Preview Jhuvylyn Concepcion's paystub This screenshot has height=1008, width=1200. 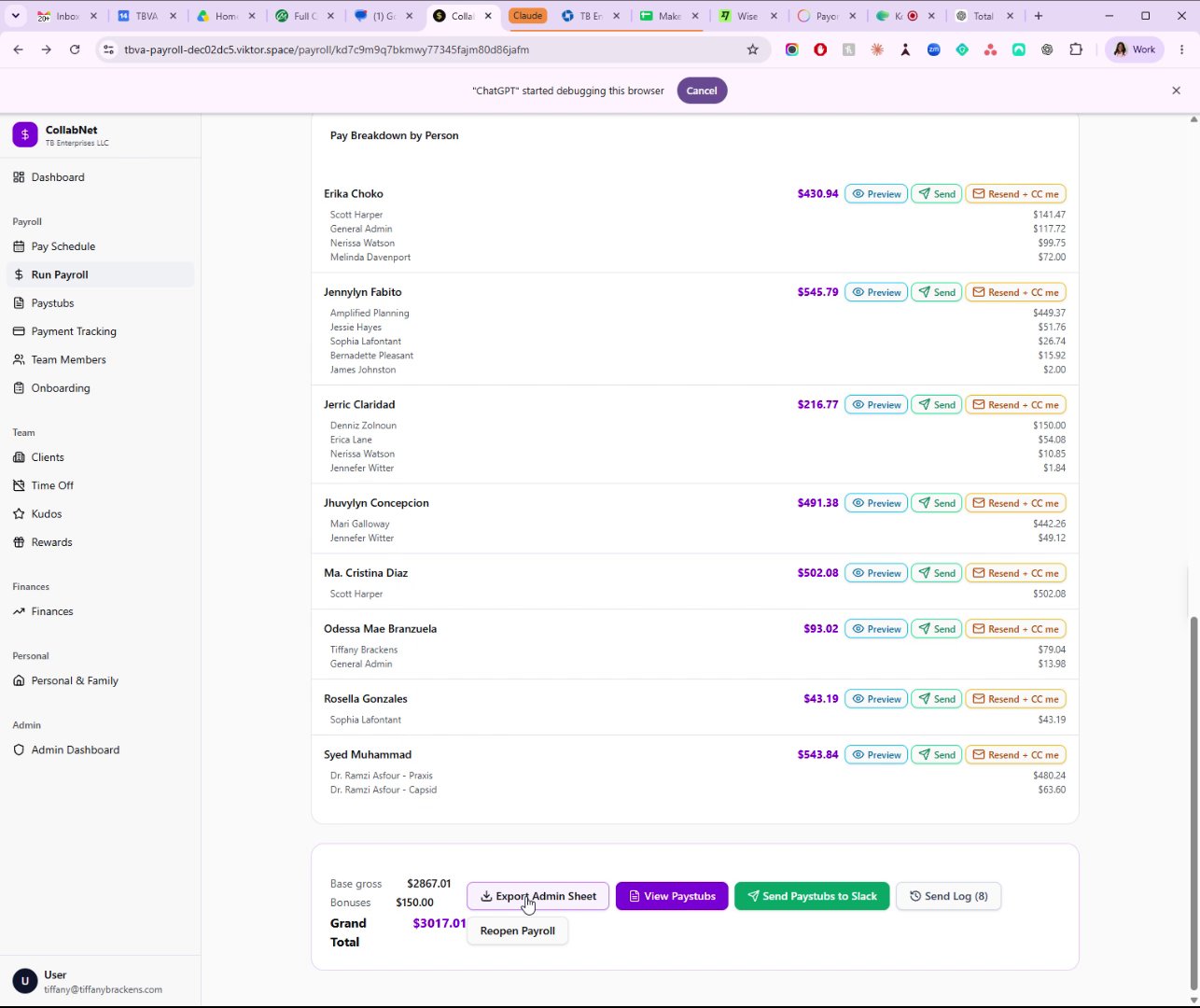click(x=876, y=503)
